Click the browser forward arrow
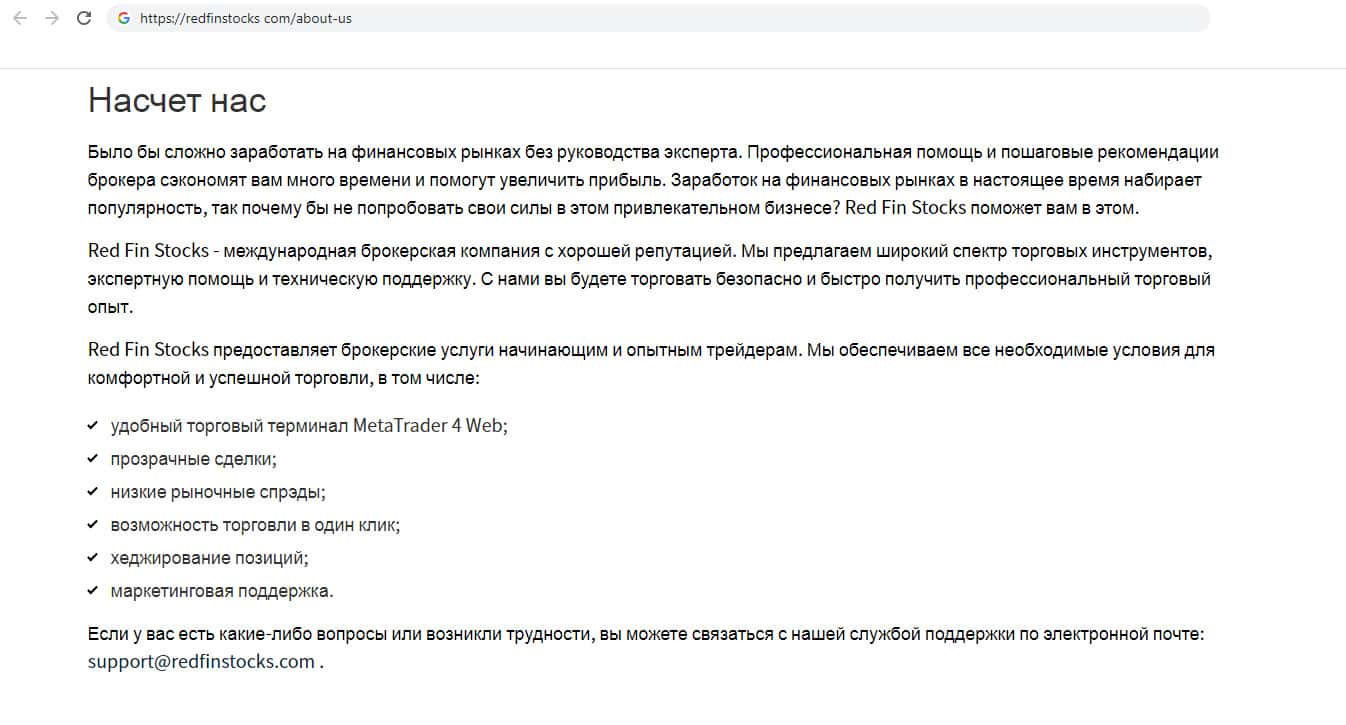Image resolution: width=1346 pixels, height=725 pixels. [52, 18]
